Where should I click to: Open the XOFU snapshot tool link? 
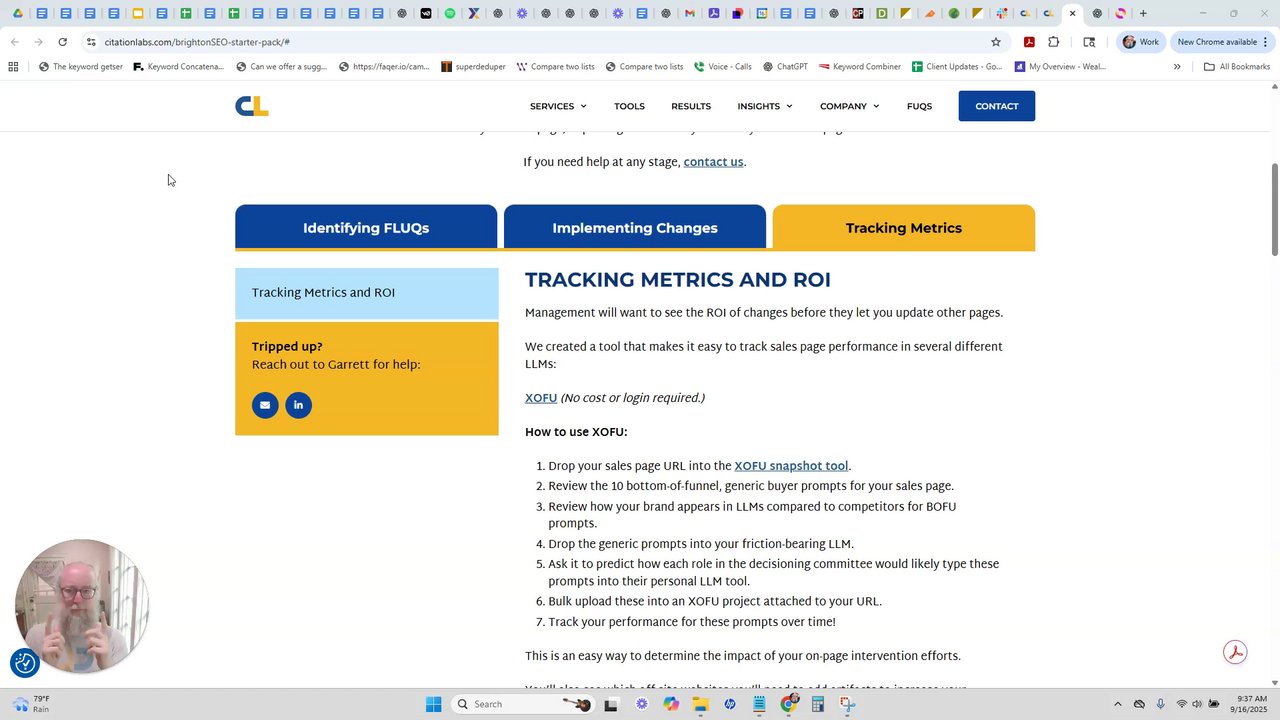791,466
